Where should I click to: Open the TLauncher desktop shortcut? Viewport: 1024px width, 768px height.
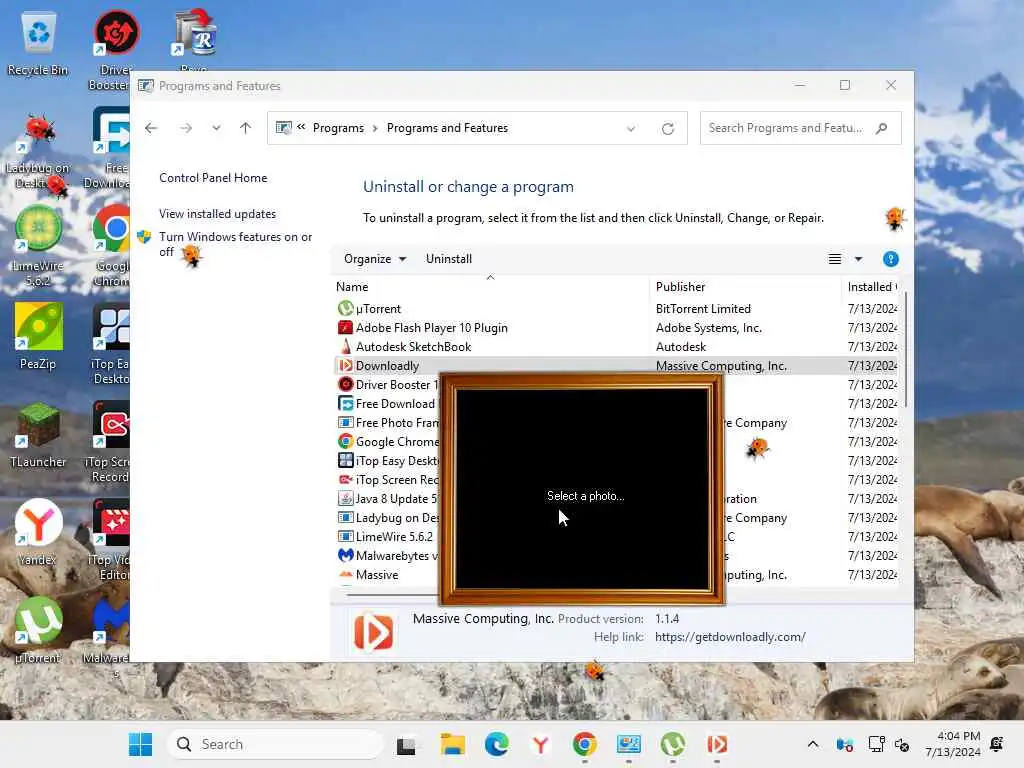38,434
